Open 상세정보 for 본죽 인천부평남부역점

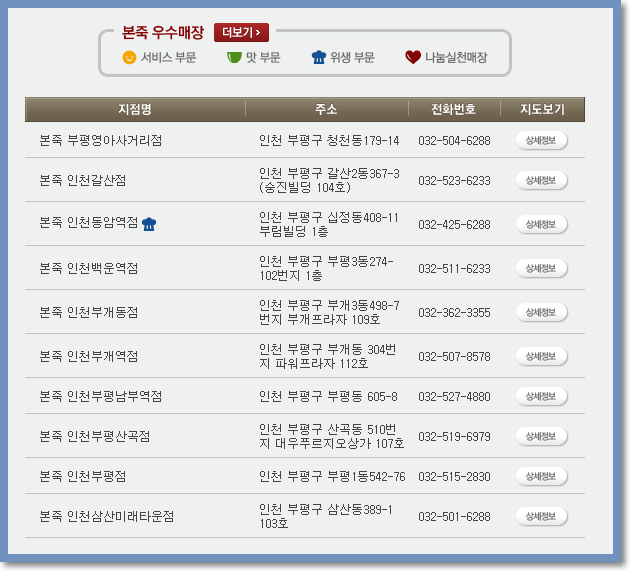(541, 396)
